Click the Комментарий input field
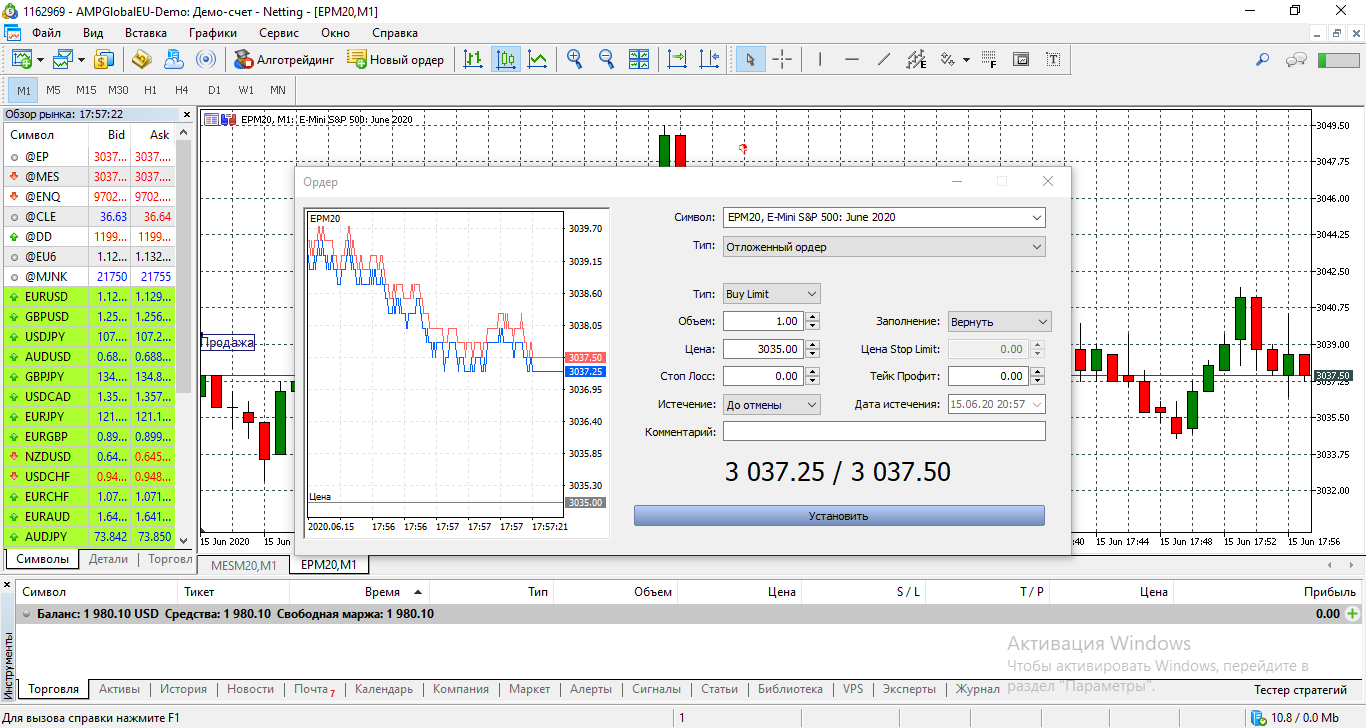 tap(884, 432)
